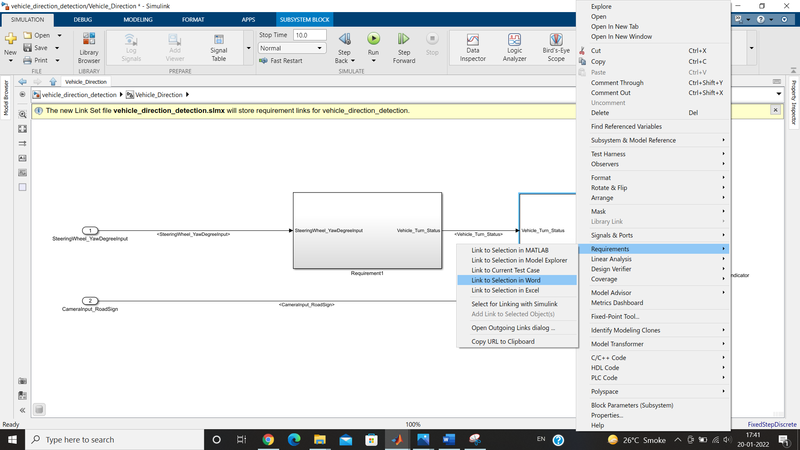This screenshot has height=450, width=800.
Task: Open the Save options dropdown arrow
Action: point(57,48)
